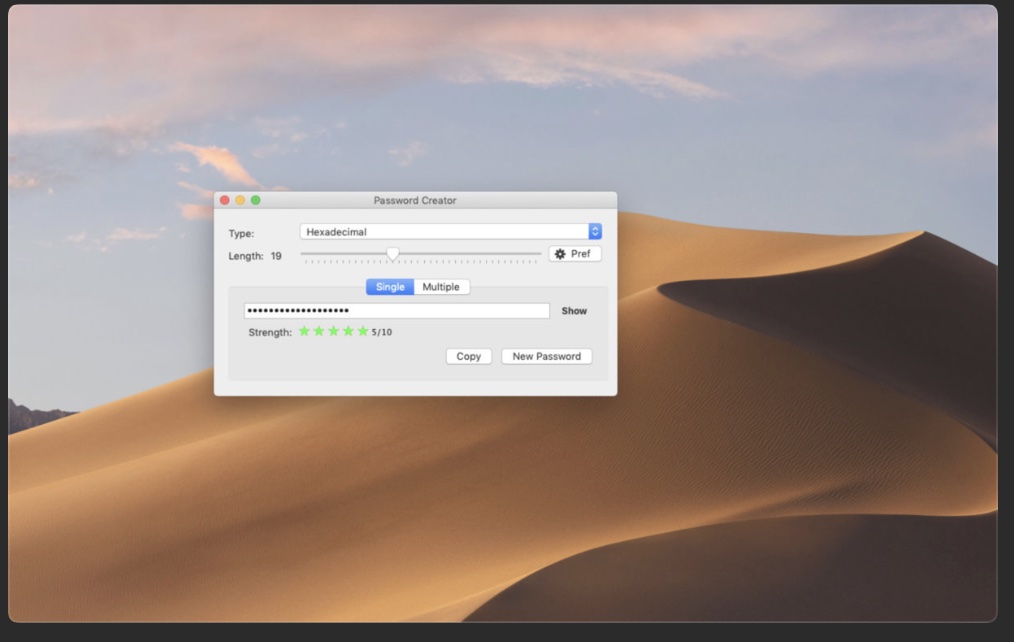Click the Length slider thumb

point(392,254)
